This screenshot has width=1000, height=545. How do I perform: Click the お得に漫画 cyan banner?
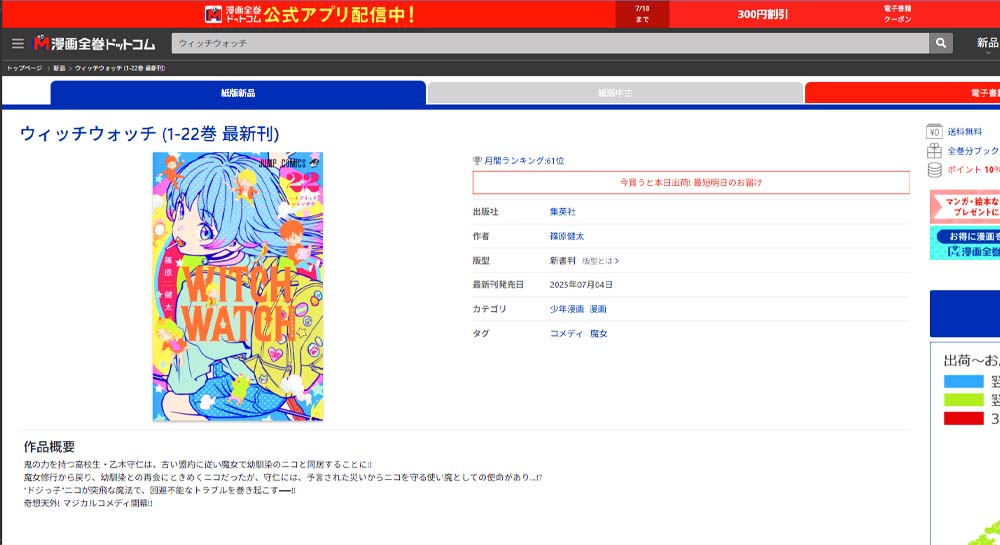965,243
